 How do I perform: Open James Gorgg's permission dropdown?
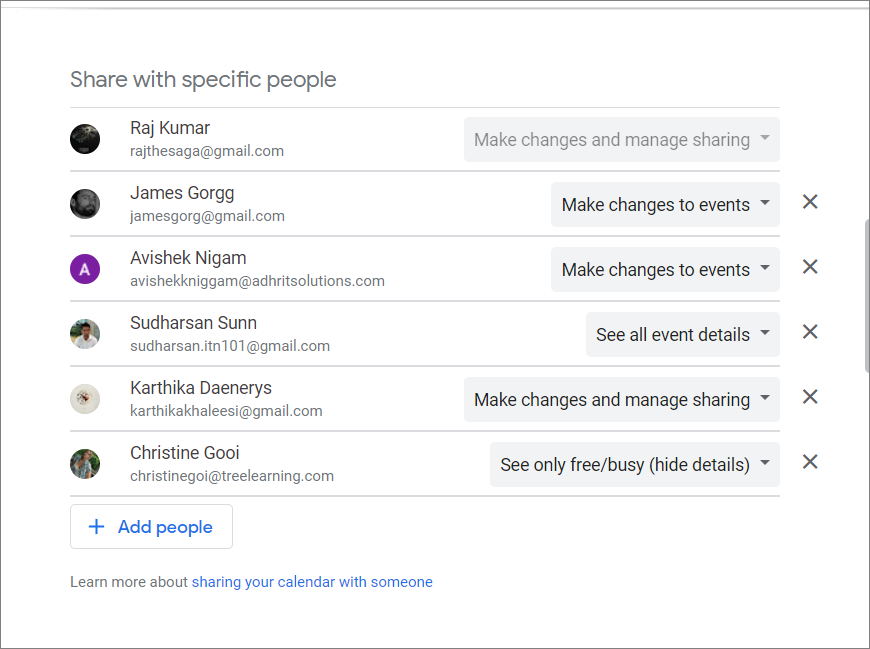click(x=665, y=204)
